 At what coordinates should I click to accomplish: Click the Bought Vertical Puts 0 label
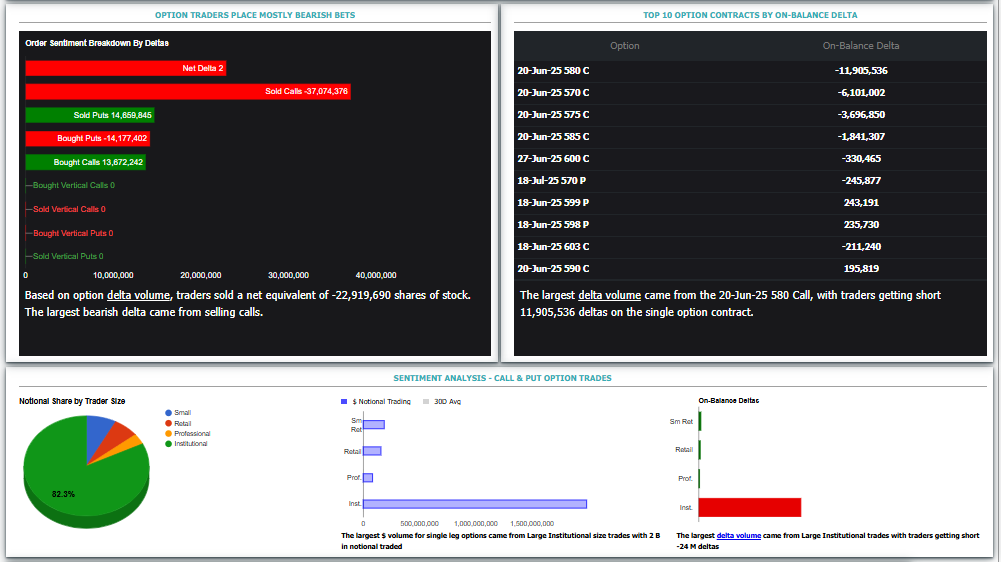click(x=73, y=233)
